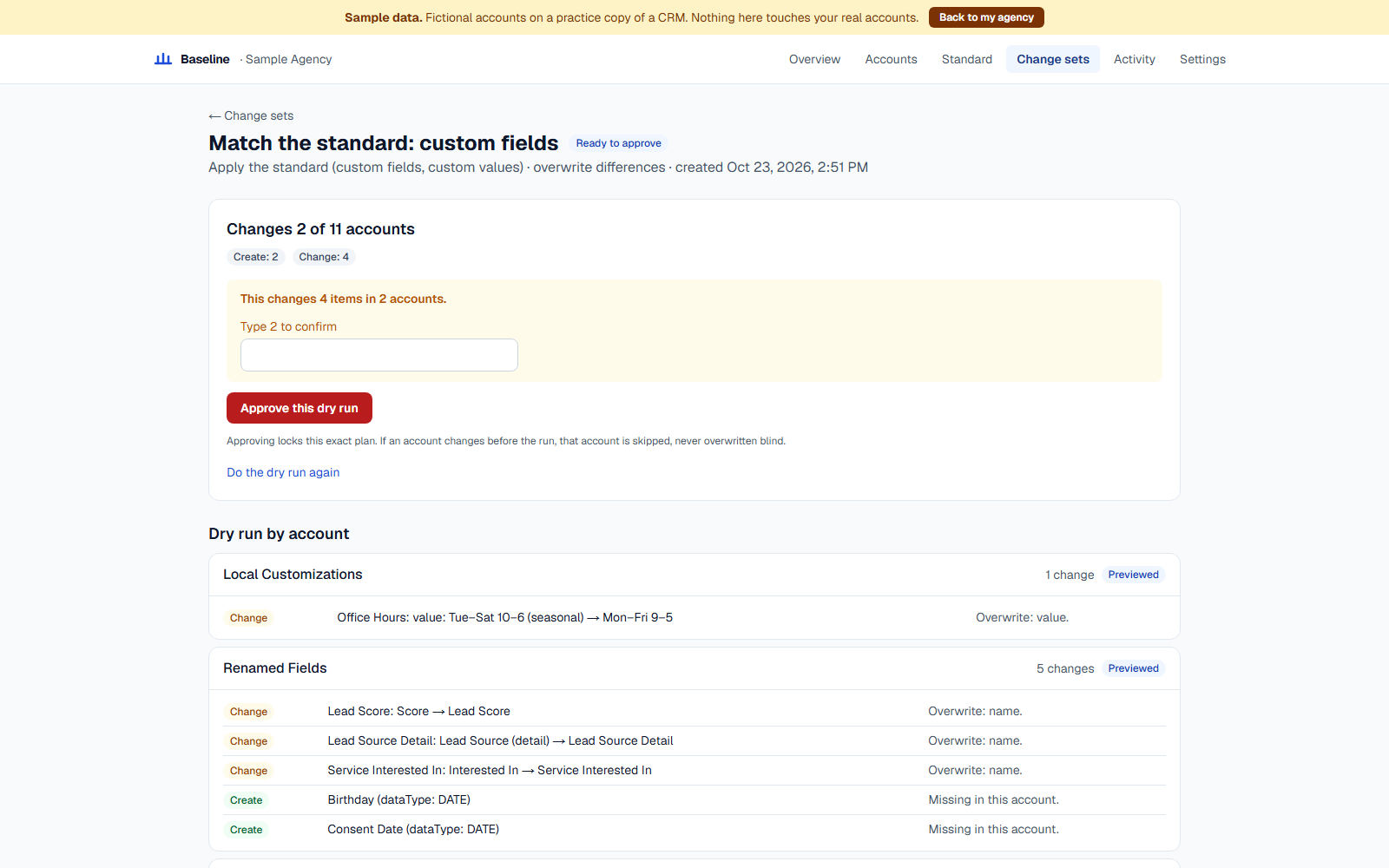Click the Ready to approve badge
The image size is (1389, 868).
coord(618,143)
